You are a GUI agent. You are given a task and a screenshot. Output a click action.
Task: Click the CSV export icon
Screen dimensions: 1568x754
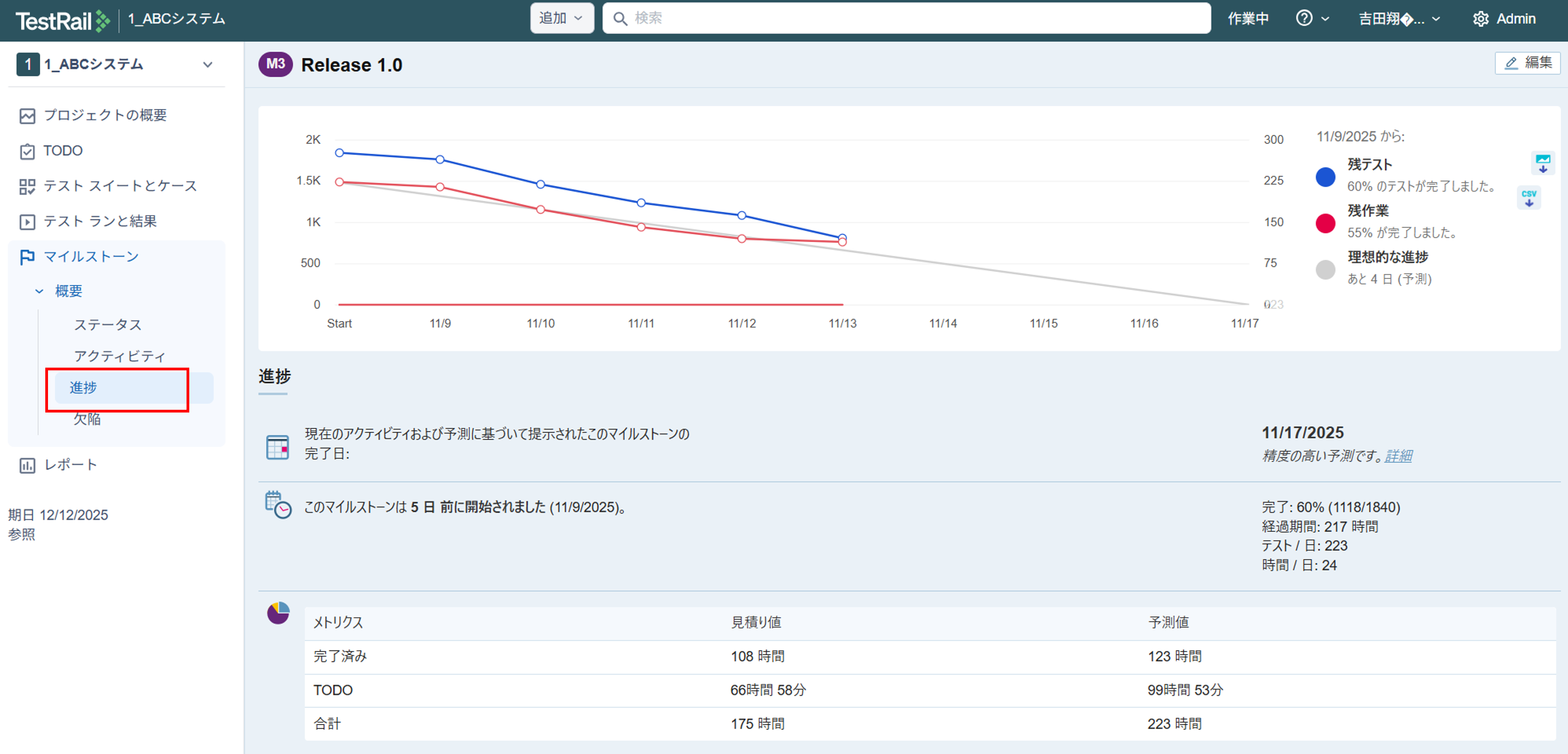coord(1529,198)
